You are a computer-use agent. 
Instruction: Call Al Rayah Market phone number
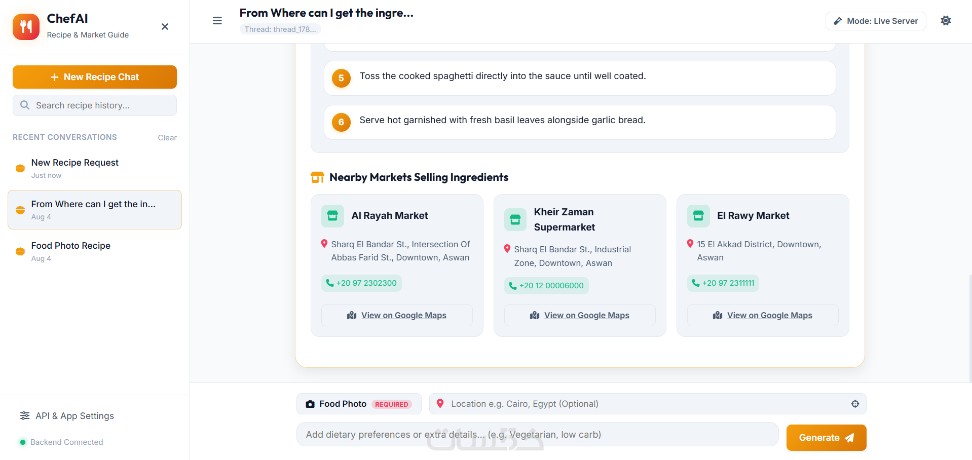[x=361, y=283]
